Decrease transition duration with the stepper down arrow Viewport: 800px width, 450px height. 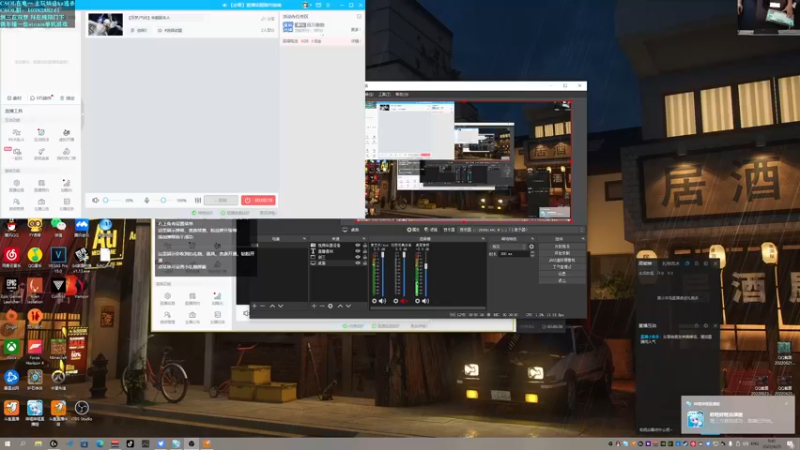click(533, 255)
